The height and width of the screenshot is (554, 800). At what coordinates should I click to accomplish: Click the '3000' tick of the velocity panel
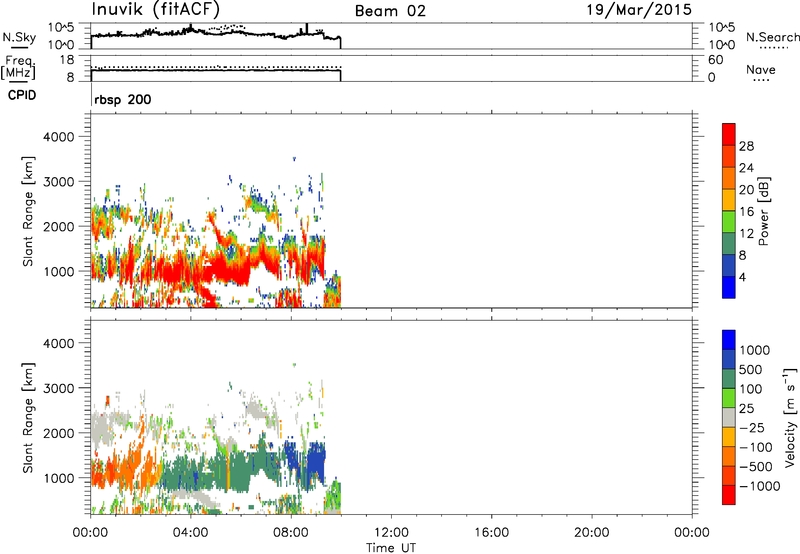pyautogui.click(x=59, y=388)
